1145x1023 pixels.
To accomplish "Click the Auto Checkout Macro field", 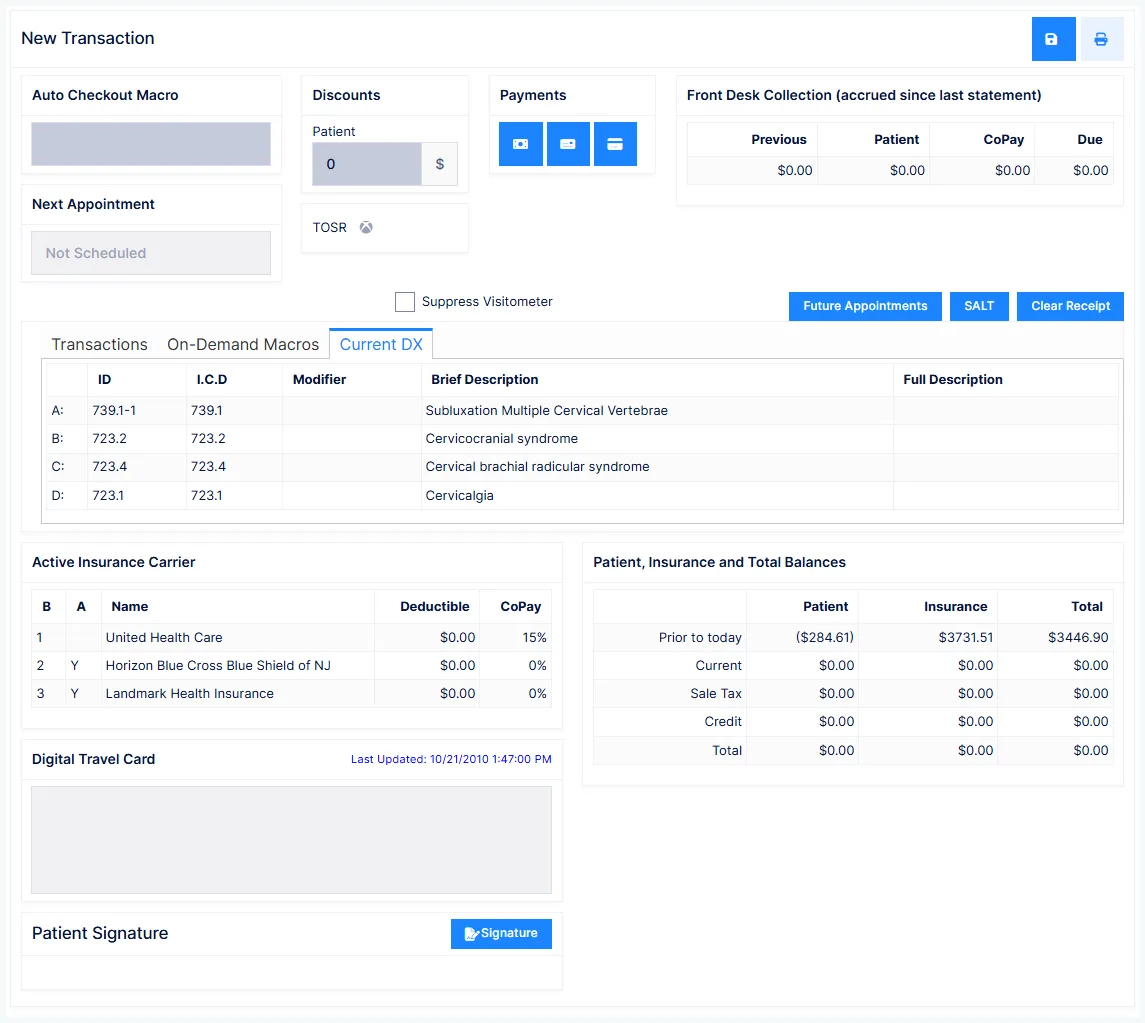I will pos(151,144).
